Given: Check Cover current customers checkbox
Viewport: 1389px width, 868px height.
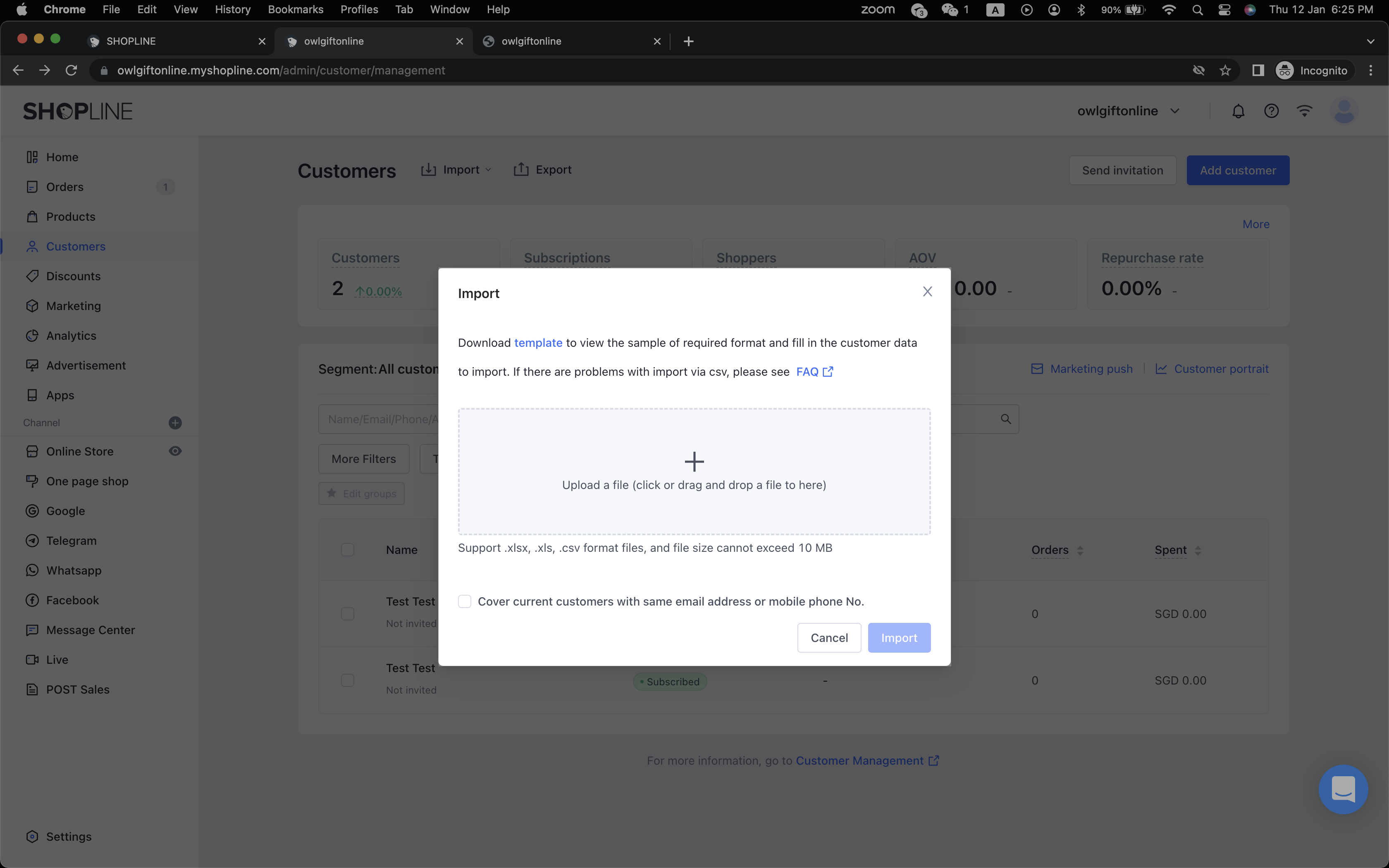Looking at the screenshot, I should point(464,601).
